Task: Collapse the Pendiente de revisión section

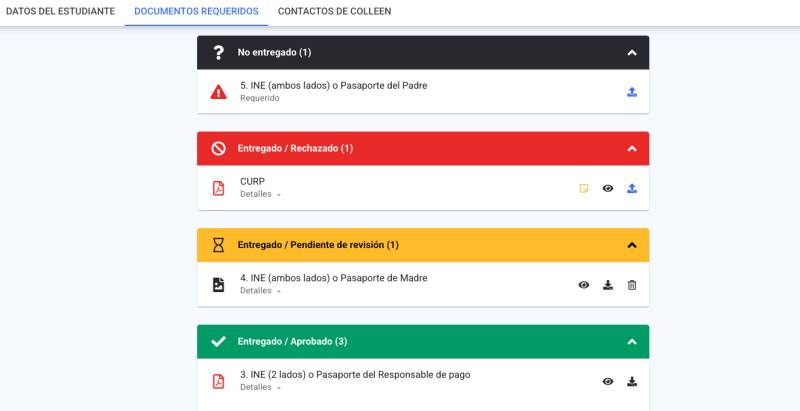Action: click(632, 245)
